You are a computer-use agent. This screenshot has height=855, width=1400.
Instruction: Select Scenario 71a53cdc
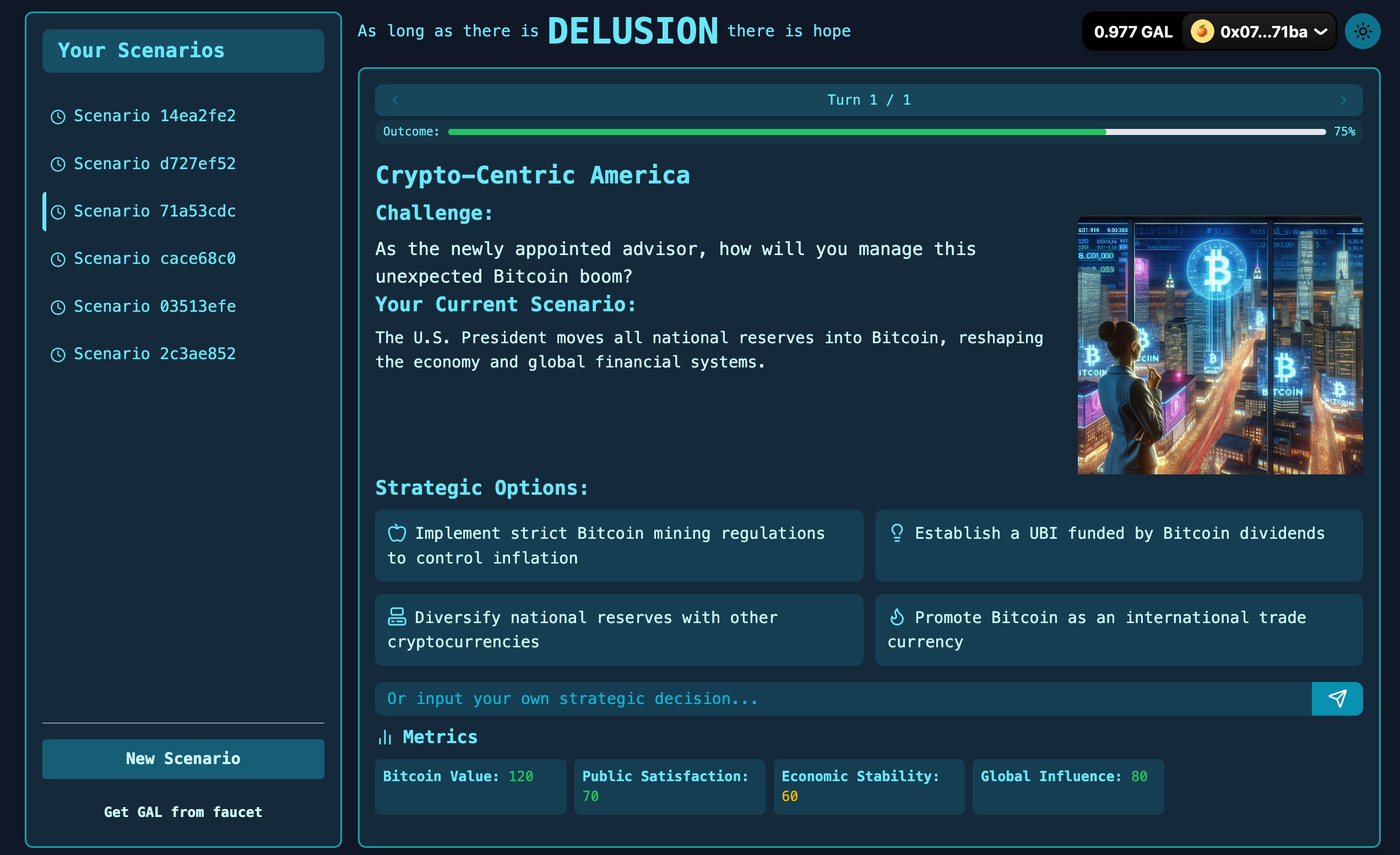tap(183, 212)
